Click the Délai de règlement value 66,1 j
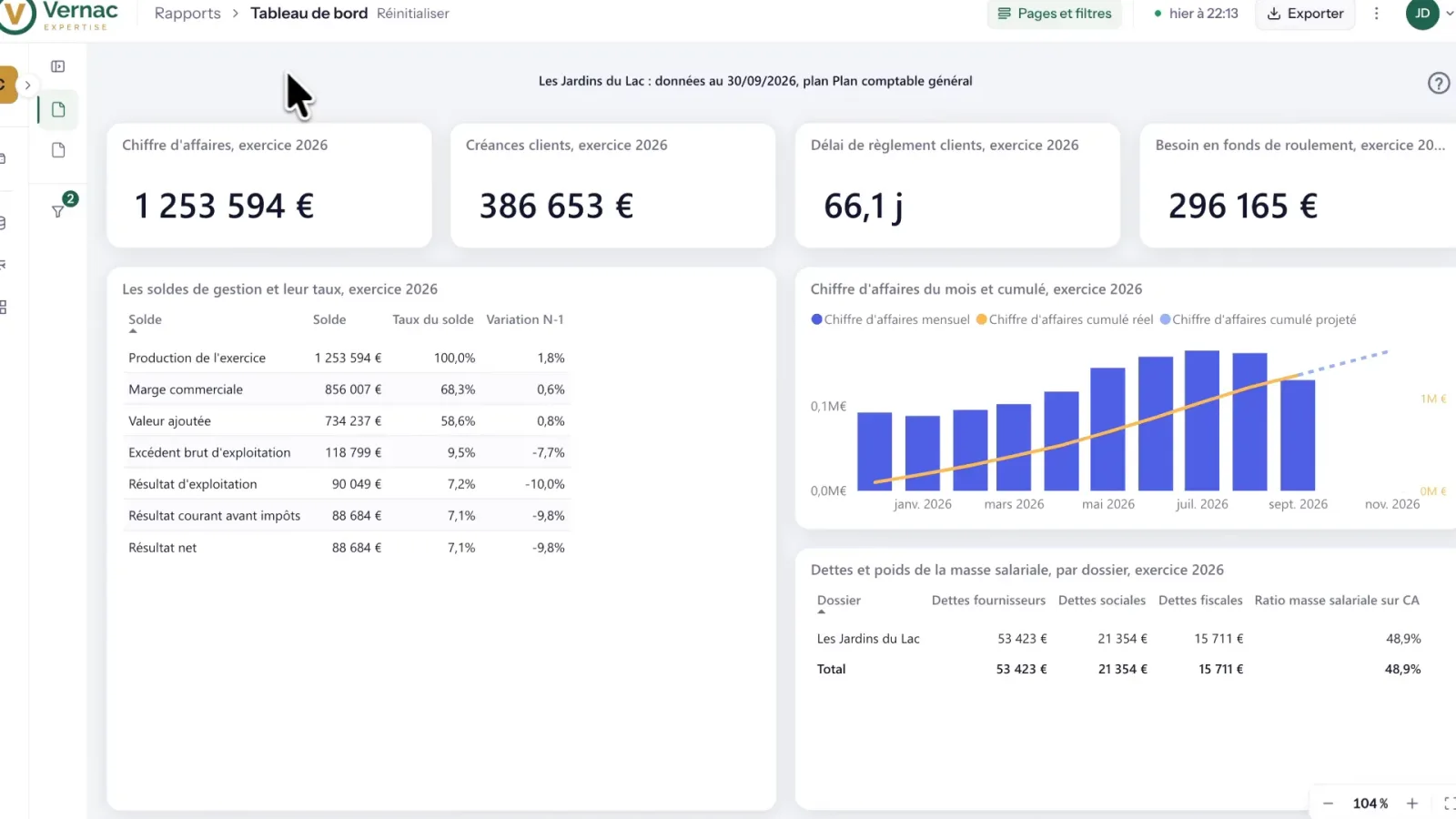The height and width of the screenshot is (819, 1456). click(864, 207)
